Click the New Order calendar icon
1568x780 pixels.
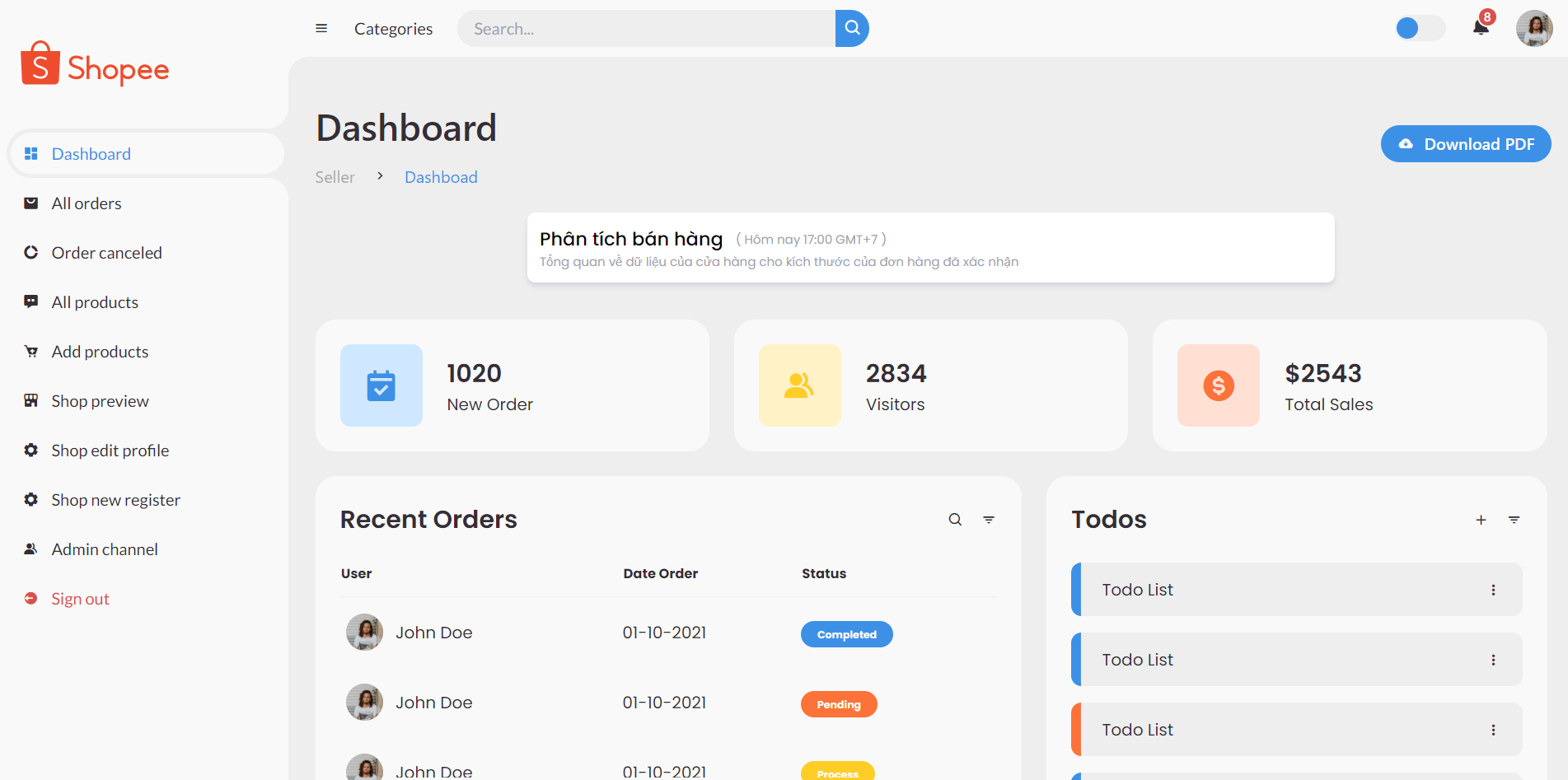(381, 385)
